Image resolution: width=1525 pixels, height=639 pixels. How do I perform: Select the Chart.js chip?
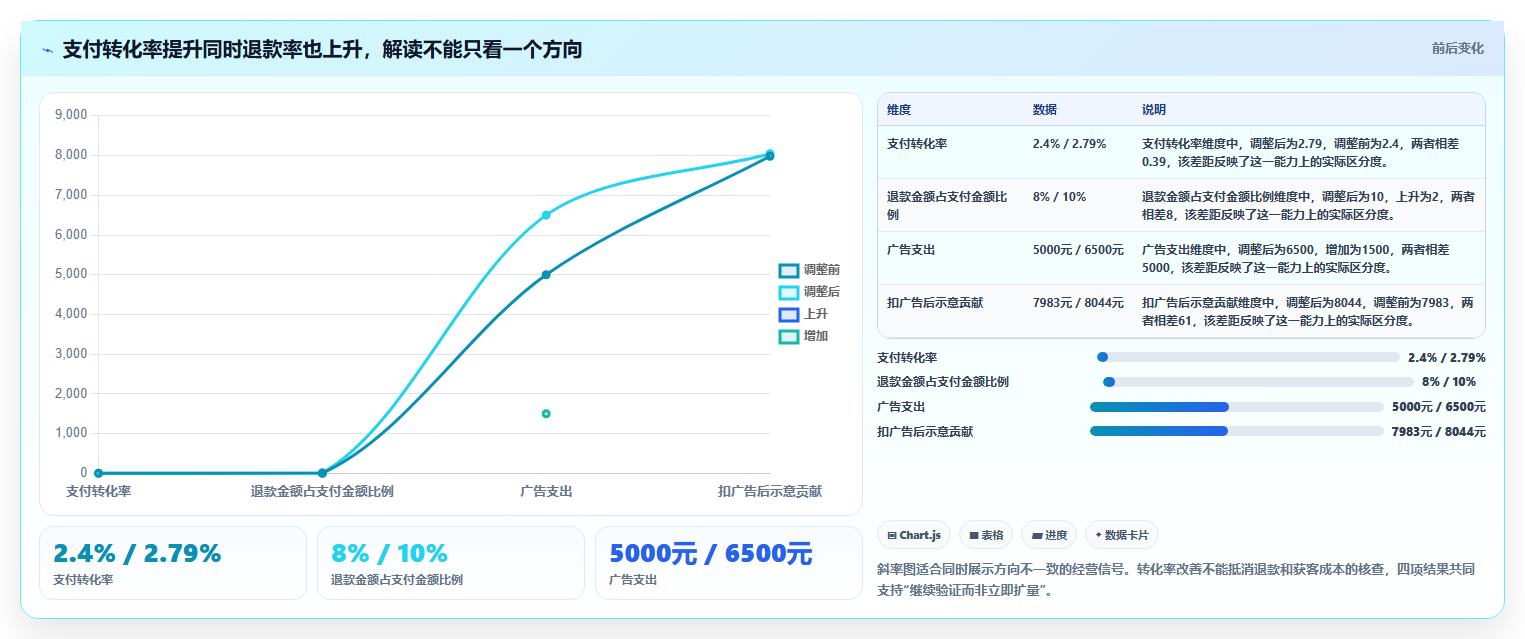(914, 535)
